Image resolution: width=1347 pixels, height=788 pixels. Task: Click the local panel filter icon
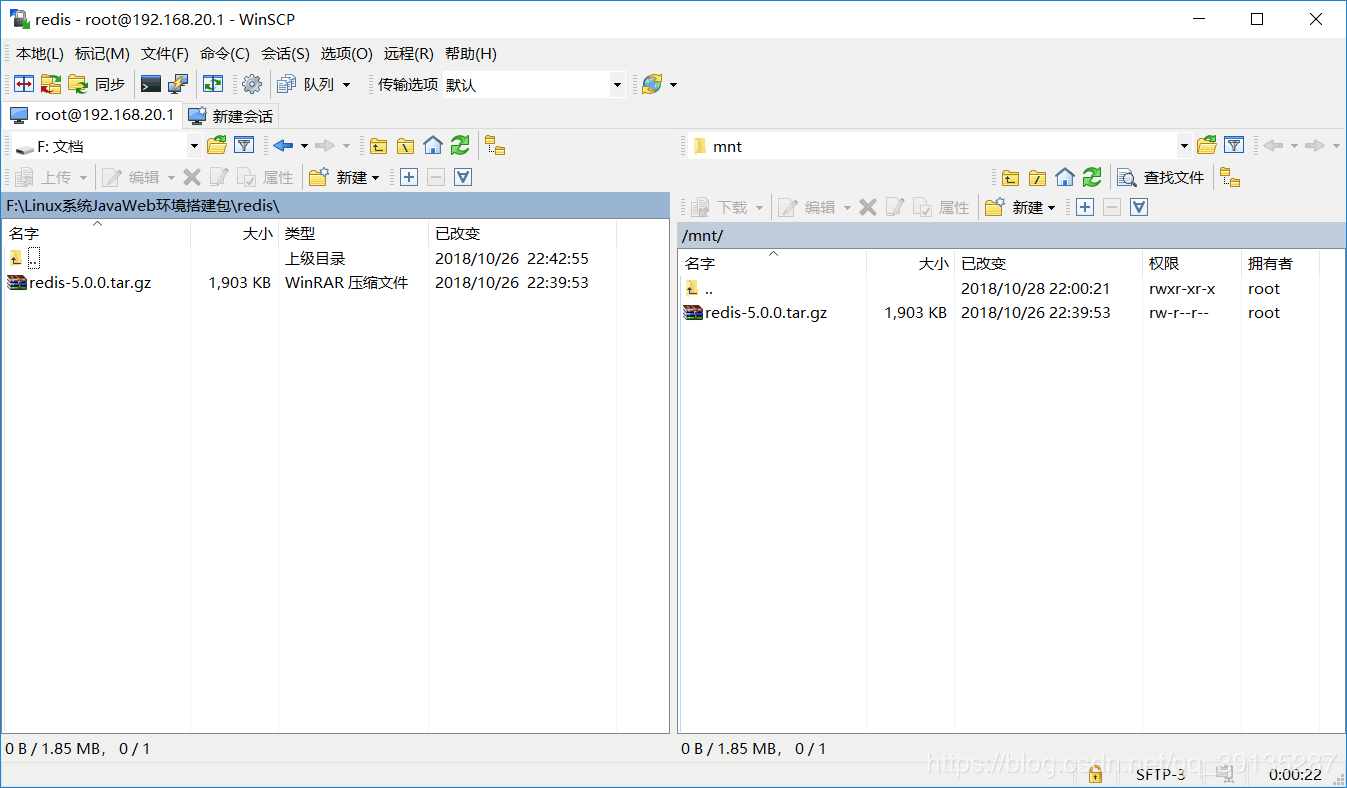243,146
